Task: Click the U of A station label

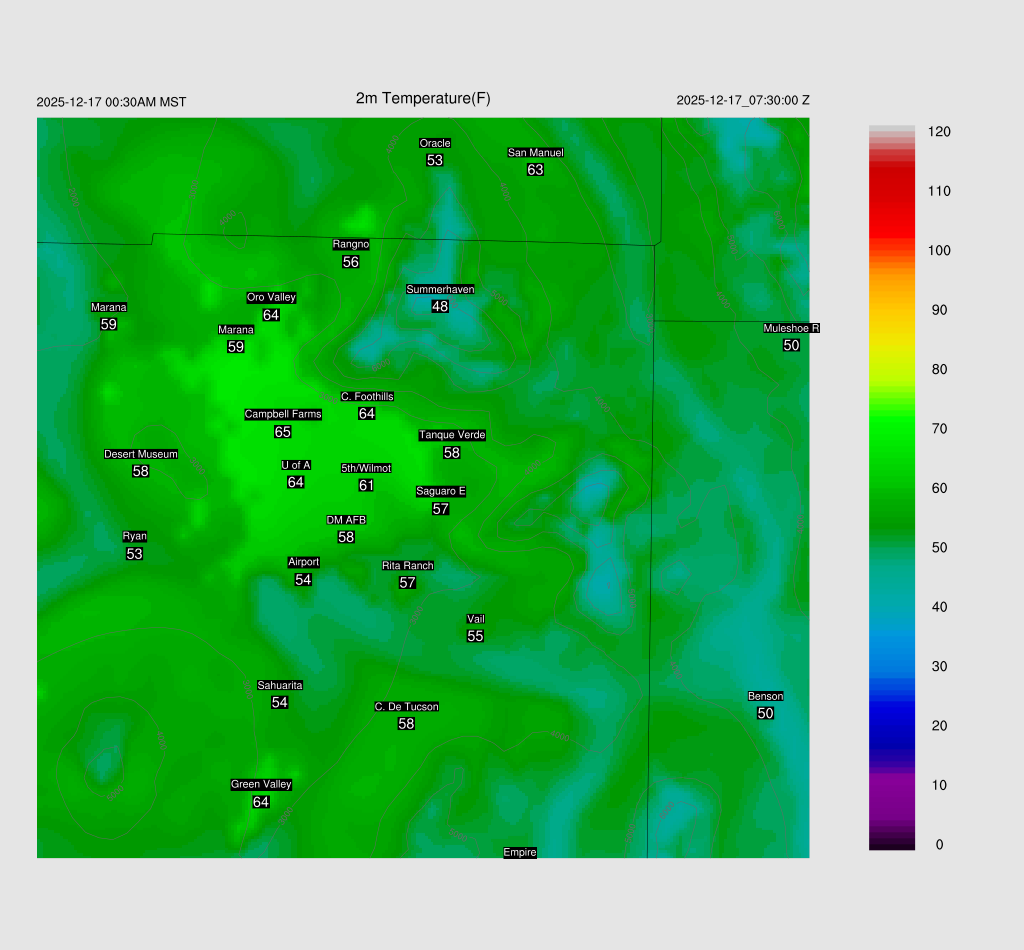Action: pyautogui.click(x=296, y=465)
